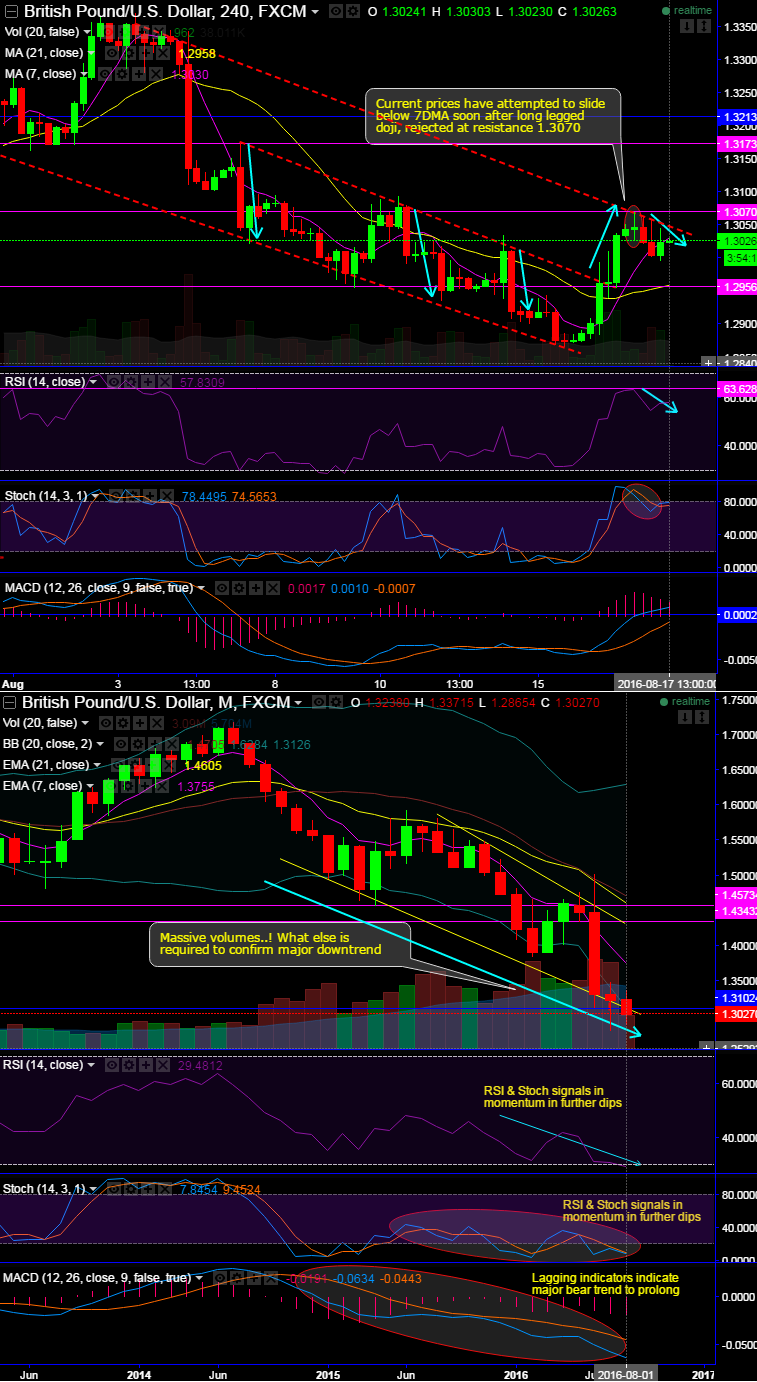The width and height of the screenshot is (757, 1382).
Task: Toggle visibility eye of top RSI indicator
Action: pos(114,381)
